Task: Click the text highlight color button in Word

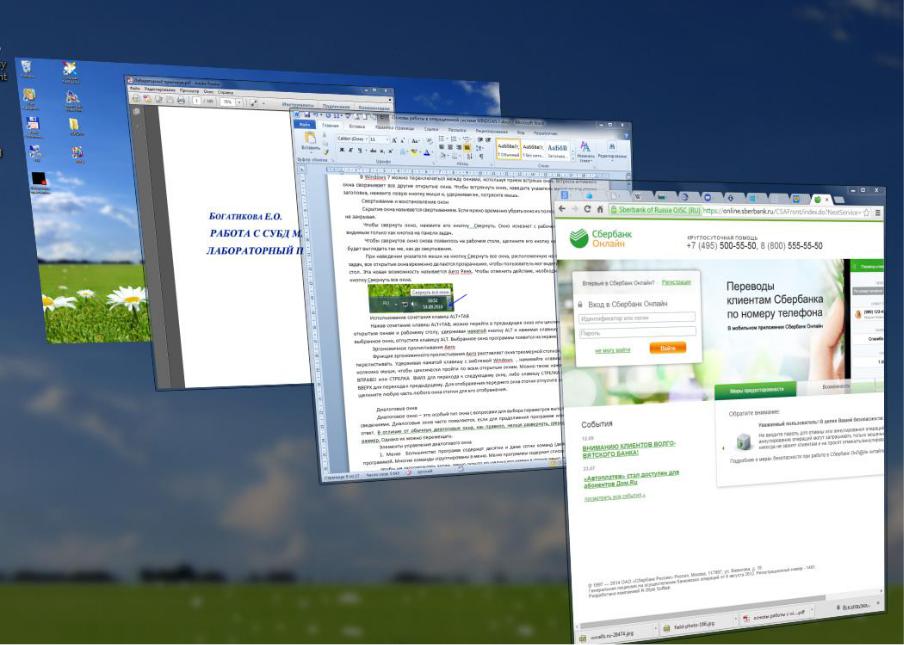Action: pos(413,152)
